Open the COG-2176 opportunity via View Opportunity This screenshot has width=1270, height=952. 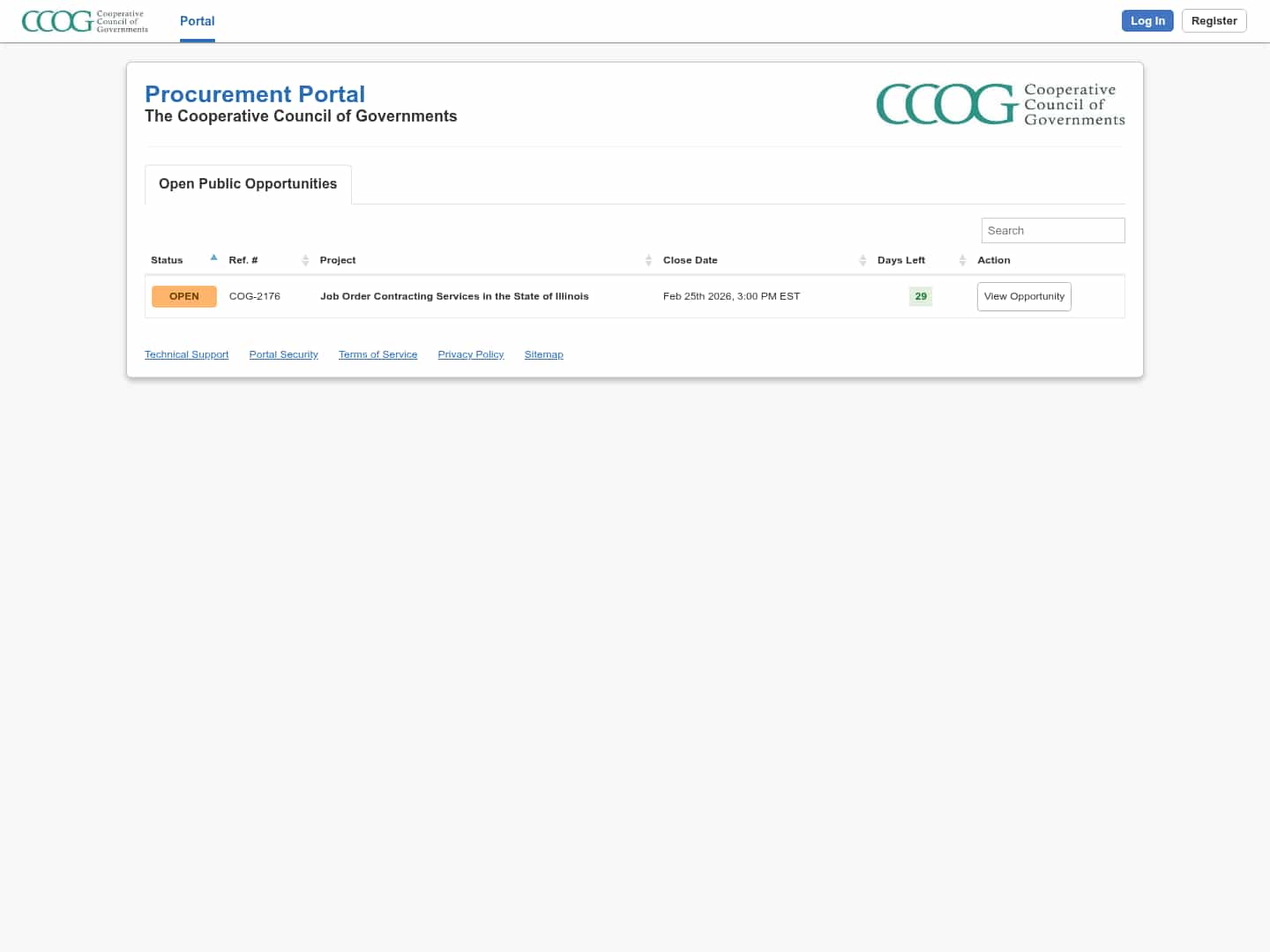click(x=1024, y=296)
